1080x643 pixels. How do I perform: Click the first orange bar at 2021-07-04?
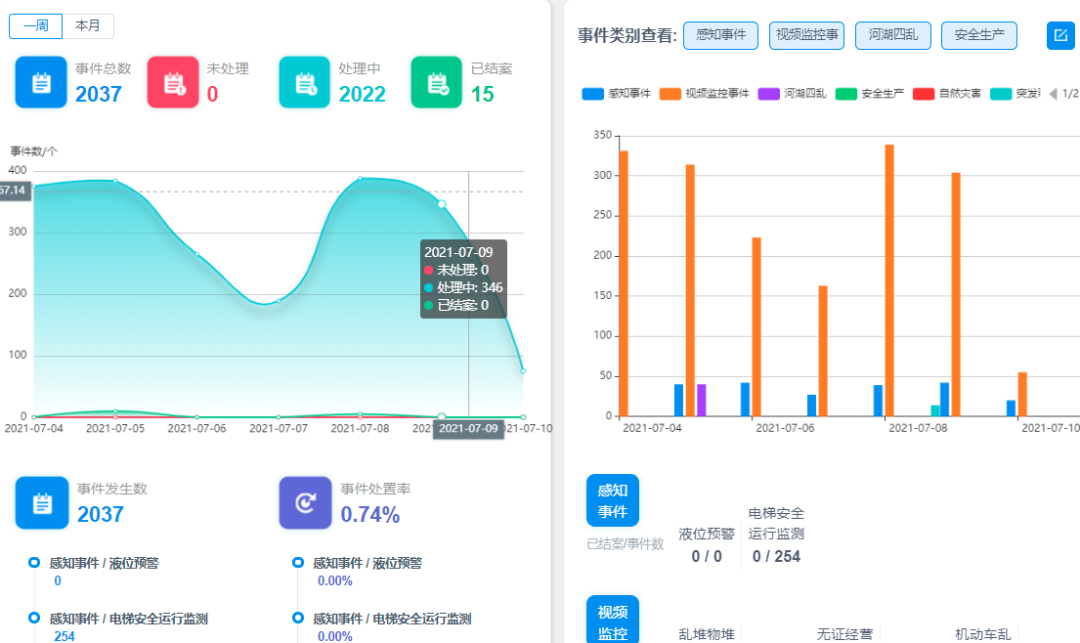(x=623, y=284)
